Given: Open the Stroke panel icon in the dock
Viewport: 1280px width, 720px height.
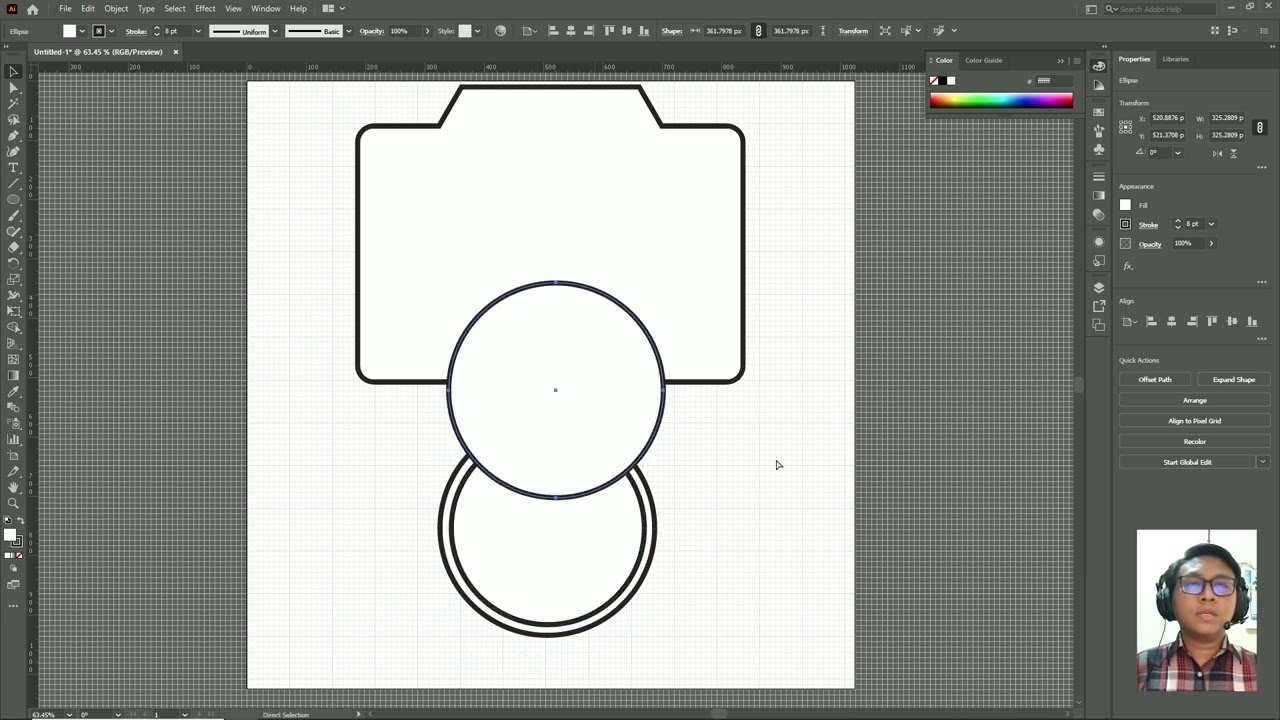Looking at the screenshot, I should click(1099, 177).
